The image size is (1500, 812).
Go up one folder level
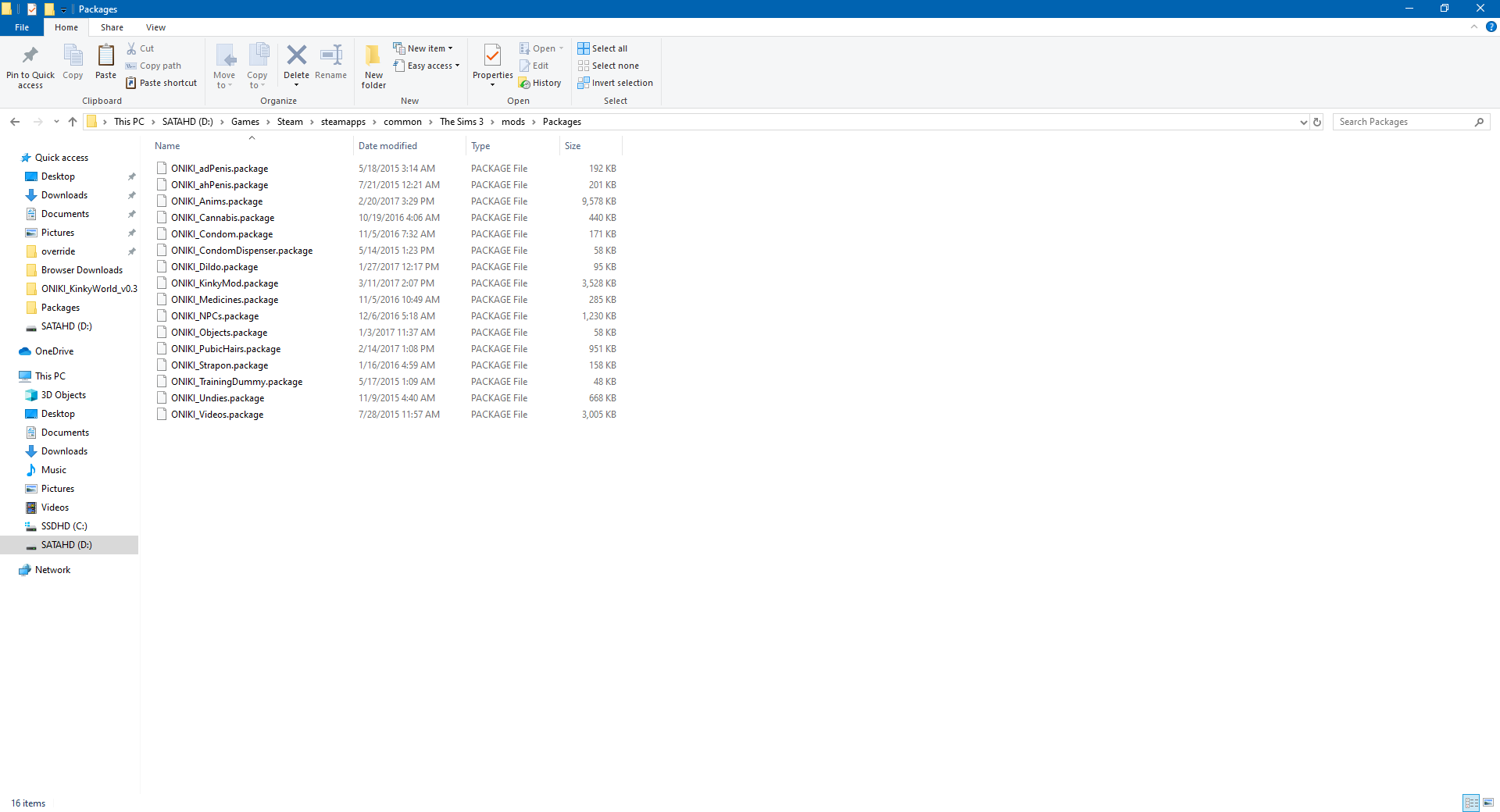(x=73, y=122)
